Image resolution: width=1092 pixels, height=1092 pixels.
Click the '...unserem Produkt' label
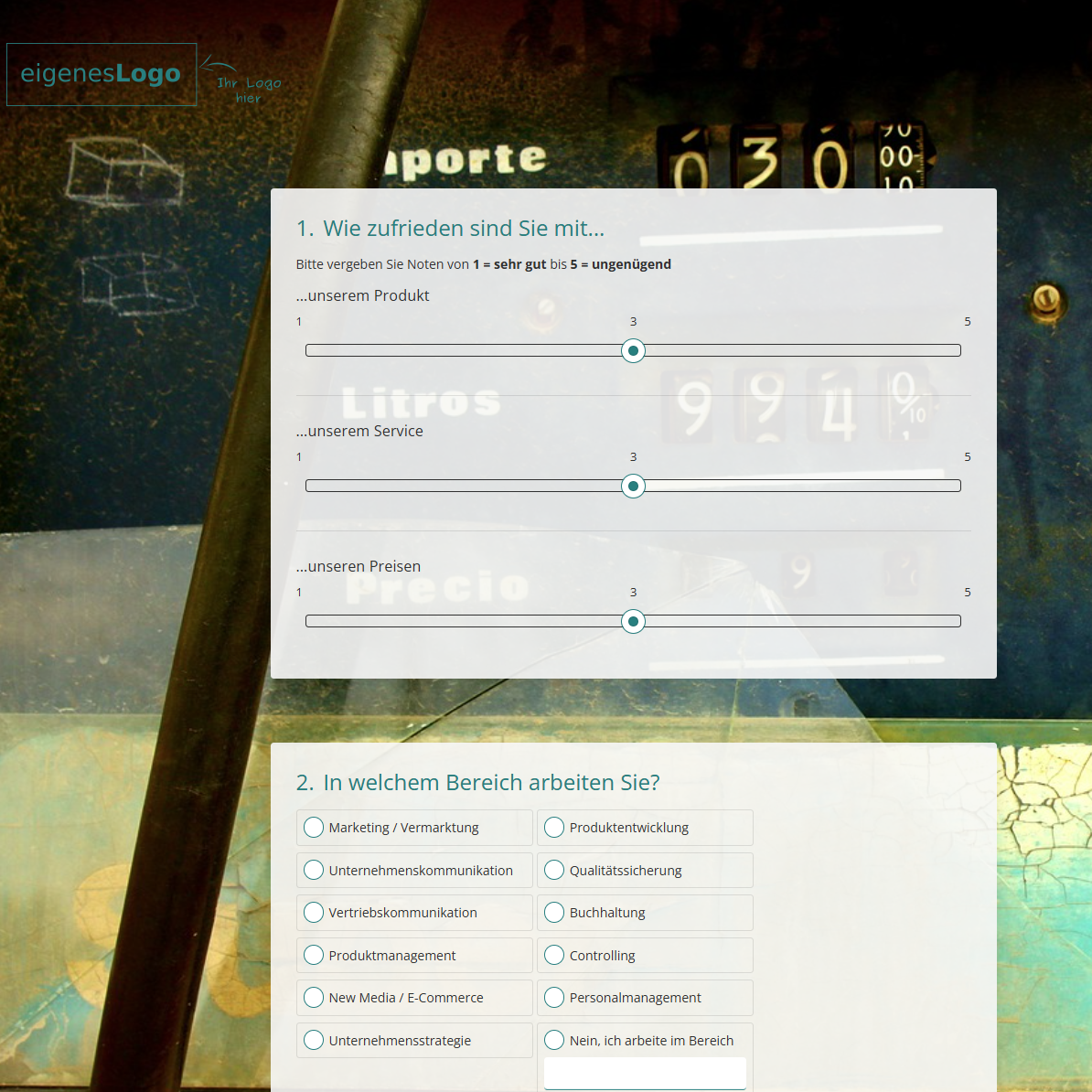point(362,295)
